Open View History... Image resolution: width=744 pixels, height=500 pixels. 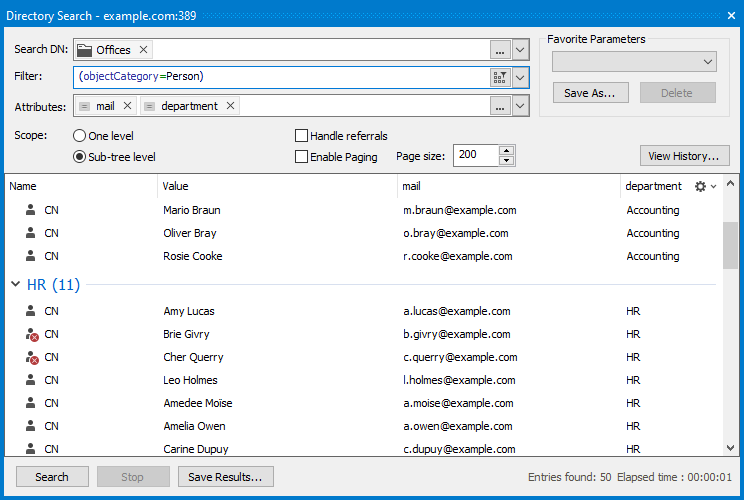point(684,156)
